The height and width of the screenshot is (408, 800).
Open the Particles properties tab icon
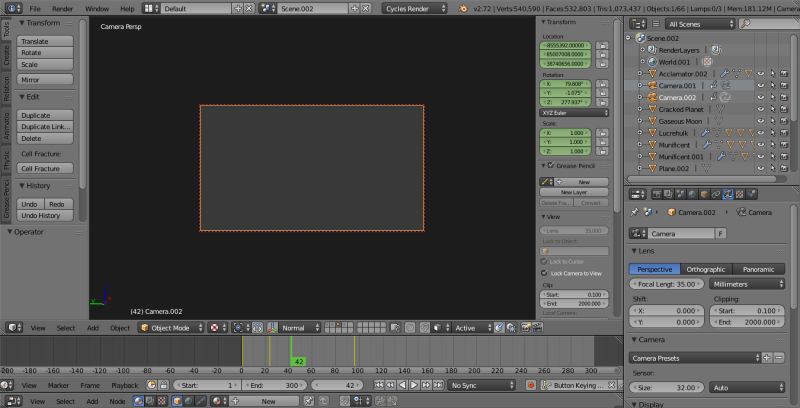tap(752, 194)
